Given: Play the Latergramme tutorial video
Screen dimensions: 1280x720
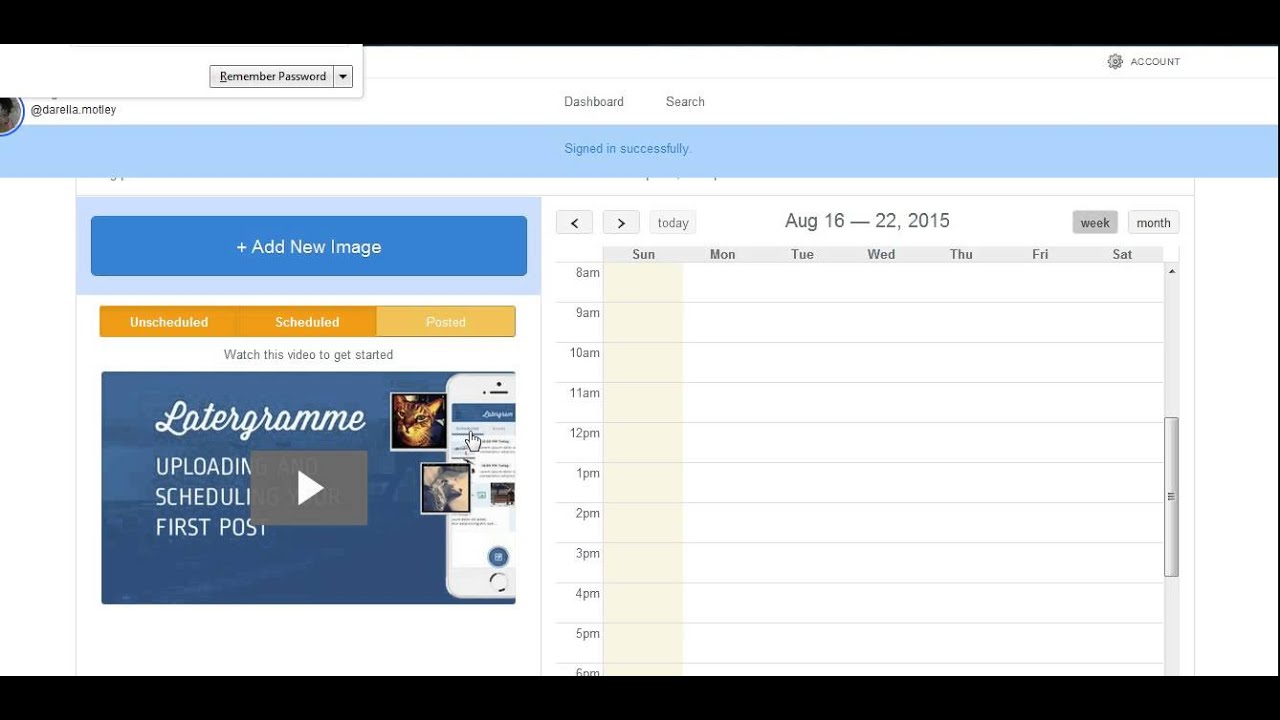Looking at the screenshot, I should (x=309, y=488).
